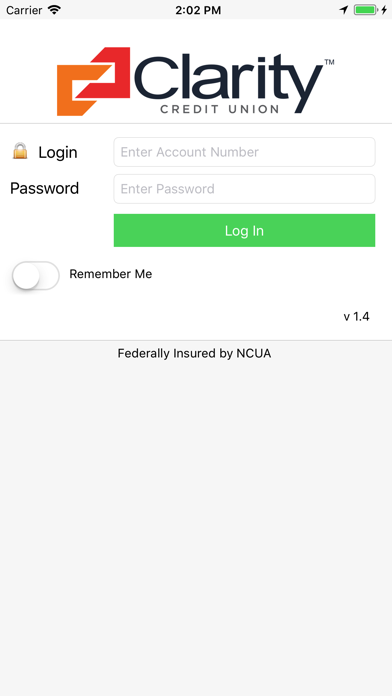Click the Login label text
392x696 pixels.
pyautogui.click(x=58, y=152)
